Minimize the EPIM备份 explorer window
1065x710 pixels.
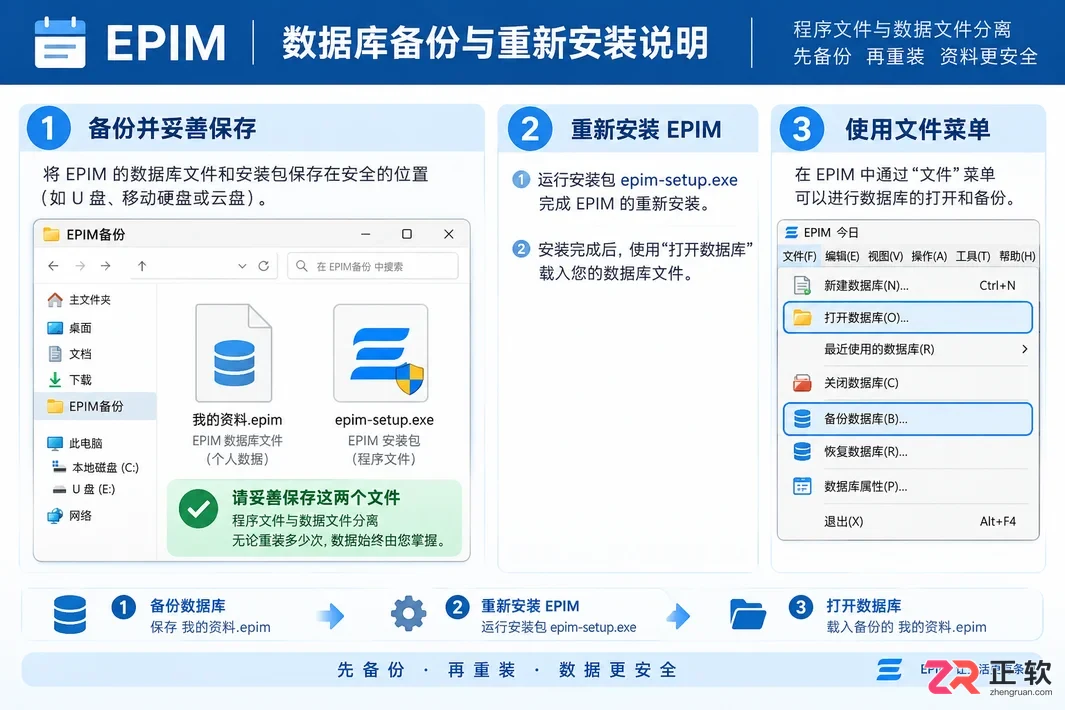tap(365, 234)
